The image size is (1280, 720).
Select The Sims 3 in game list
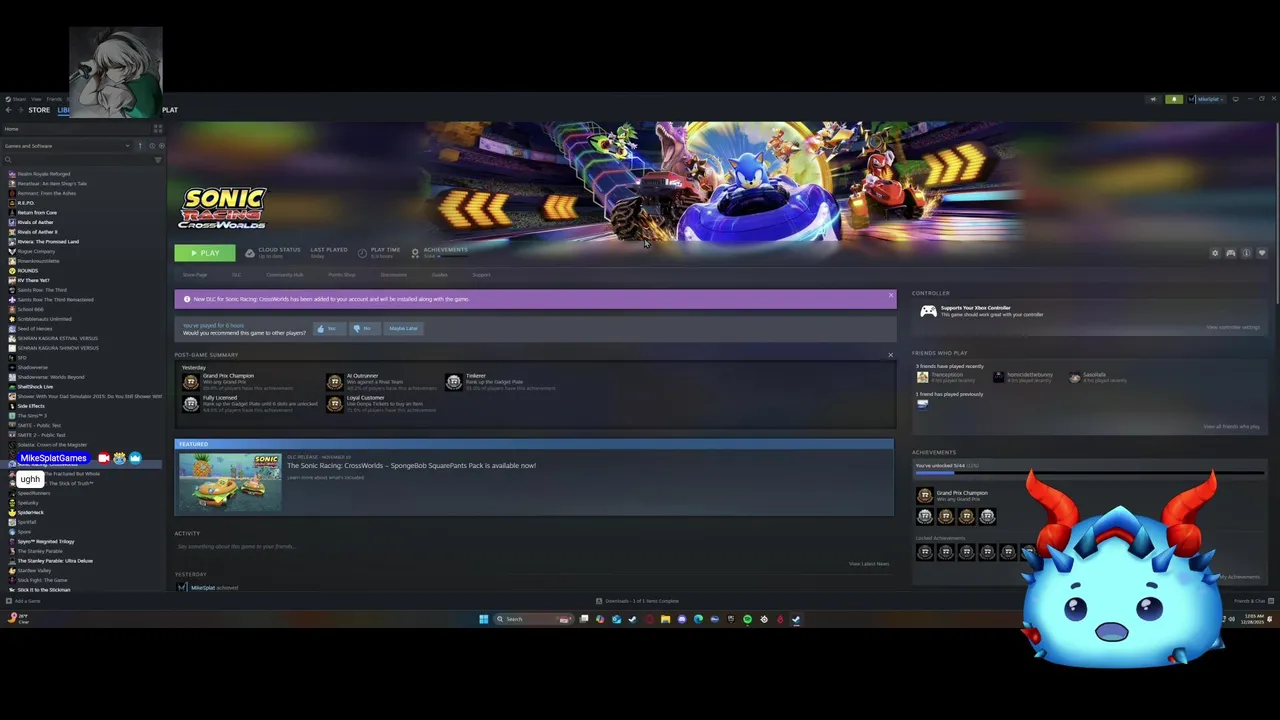point(31,416)
